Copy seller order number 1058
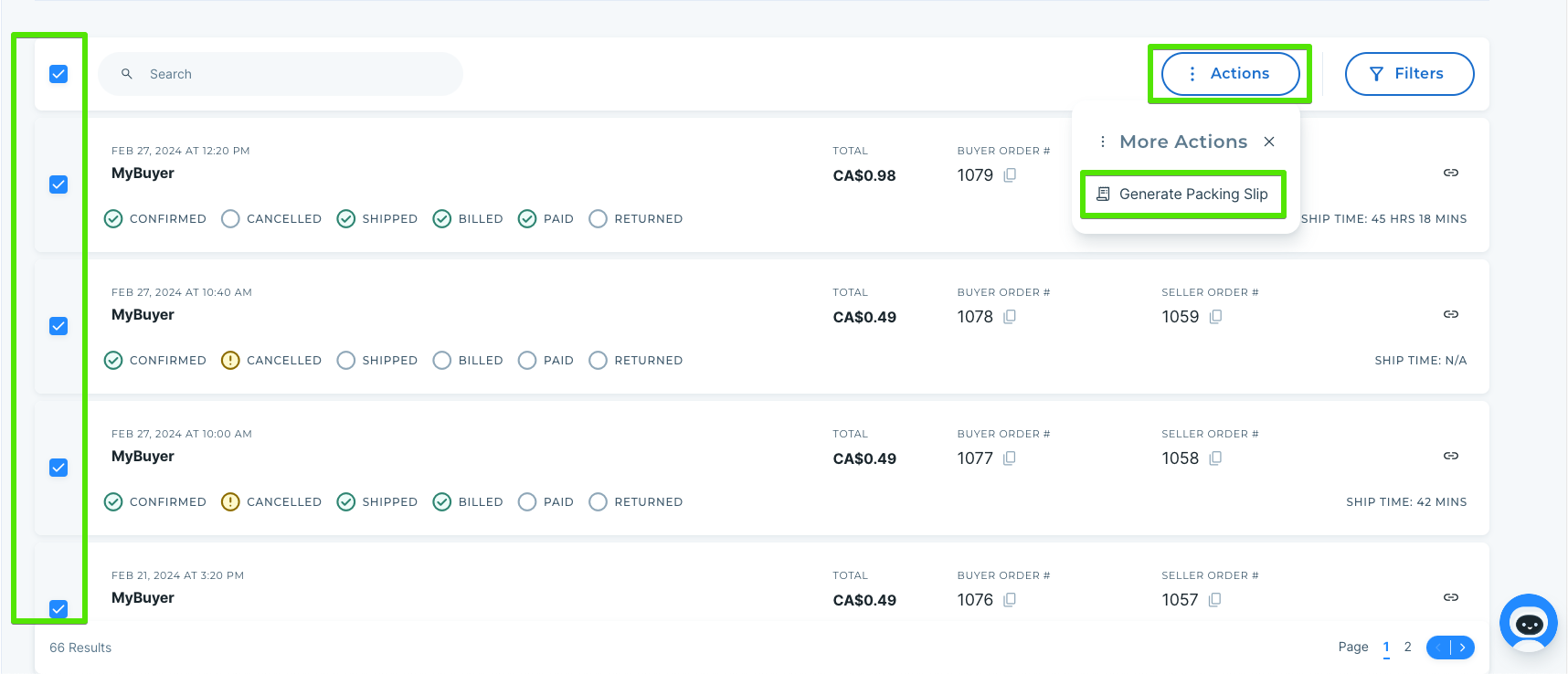This screenshot has width=1568, height=674. click(x=1215, y=458)
